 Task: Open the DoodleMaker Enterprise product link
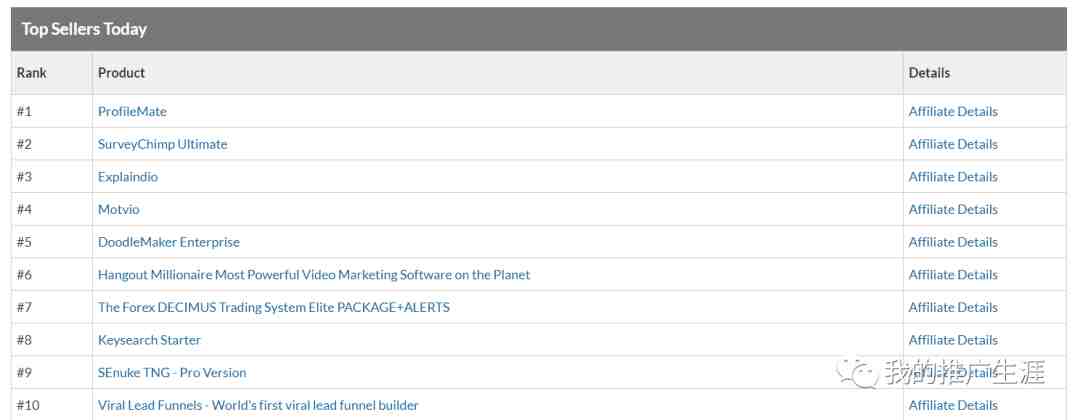[x=169, y=242]
